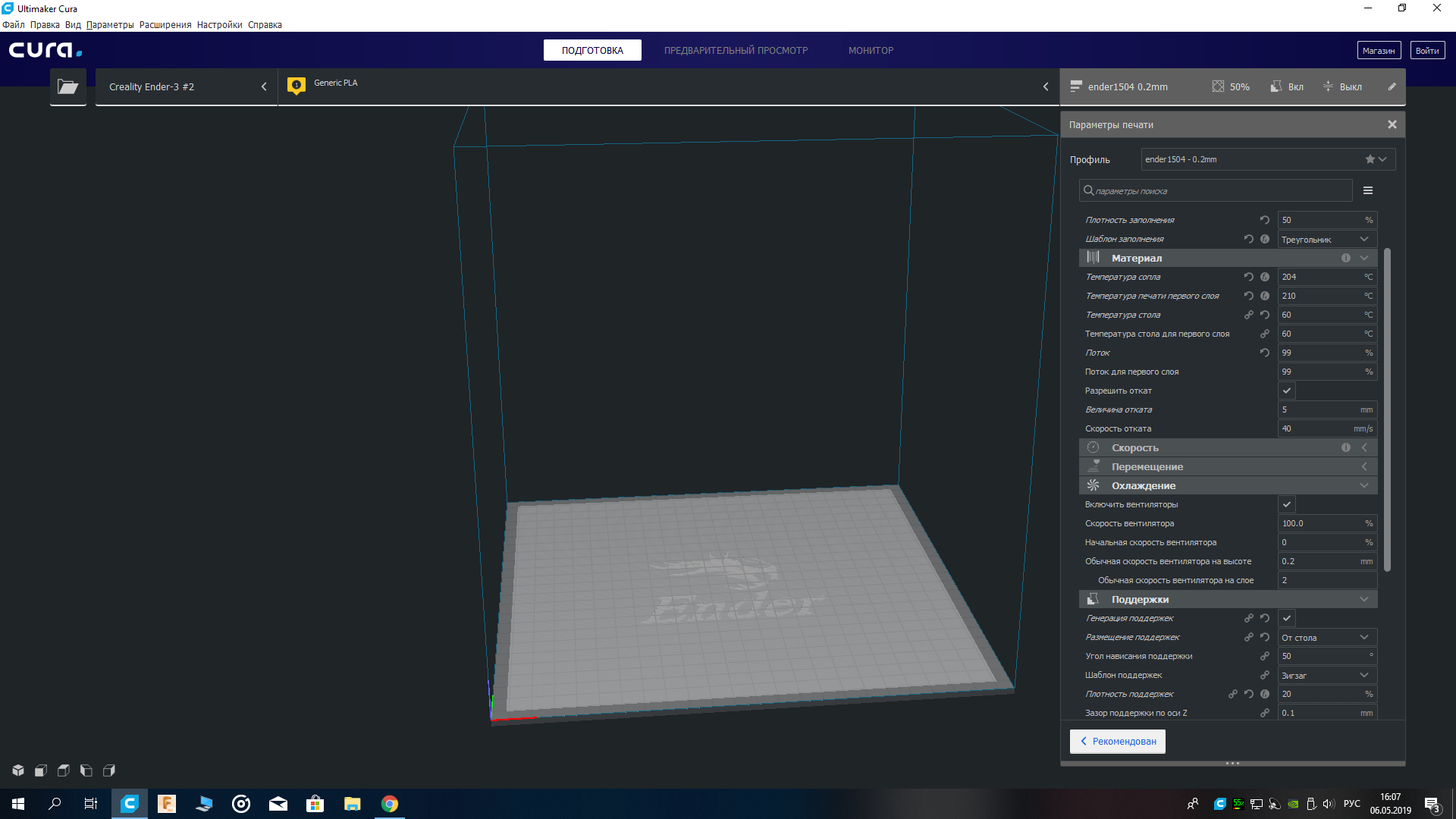
Task: Expand the Speed settings section
Action: click(1228, 447)
